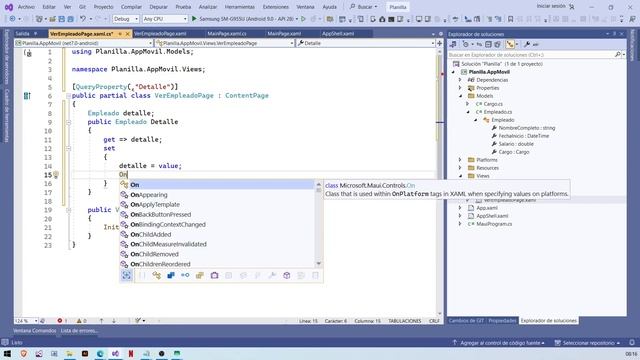Click Iniciar sesión link
The height and width of the screenshot is (360, 640).
[x=551, y=7]
